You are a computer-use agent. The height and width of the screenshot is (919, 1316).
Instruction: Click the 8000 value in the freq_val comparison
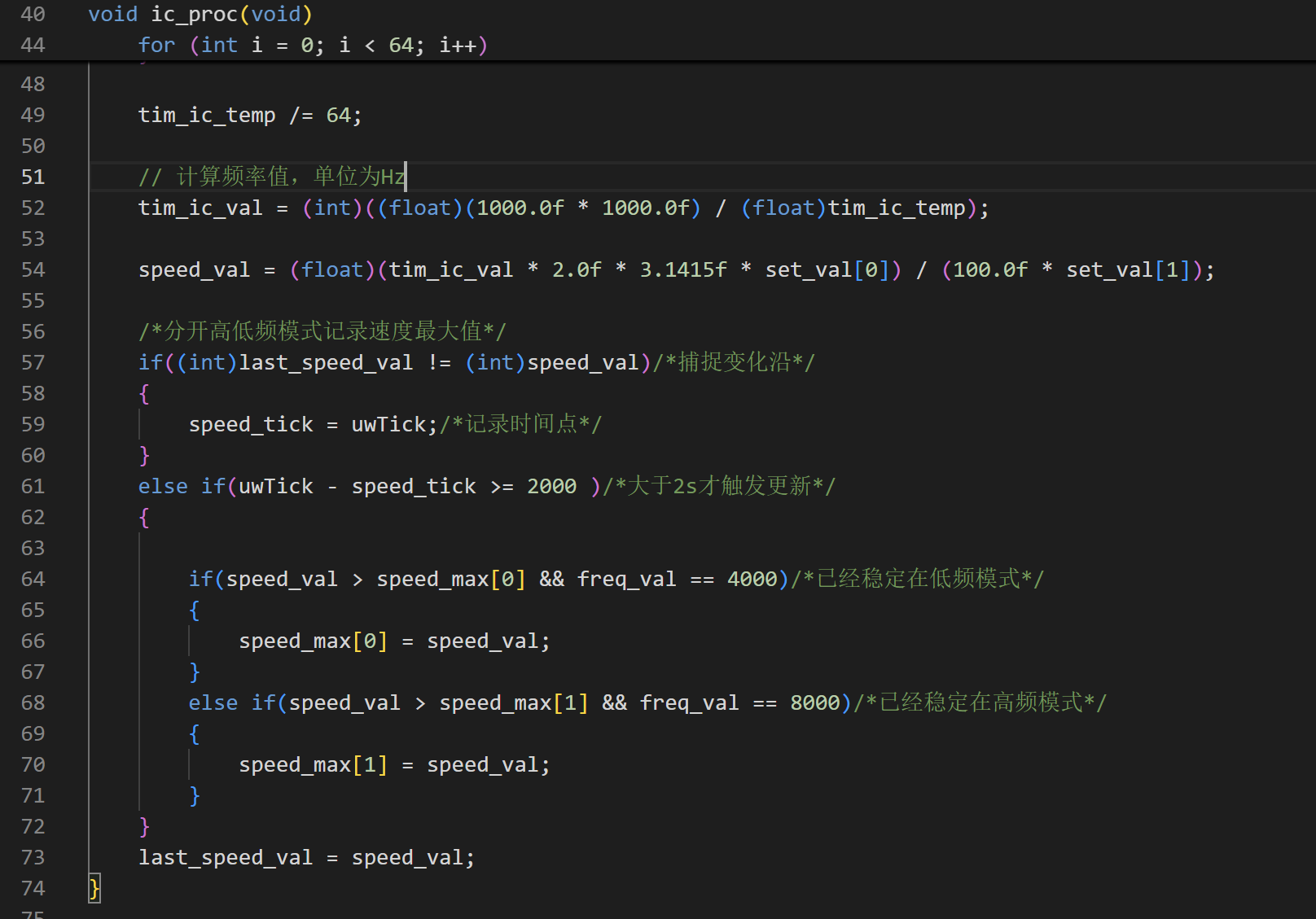814,703
